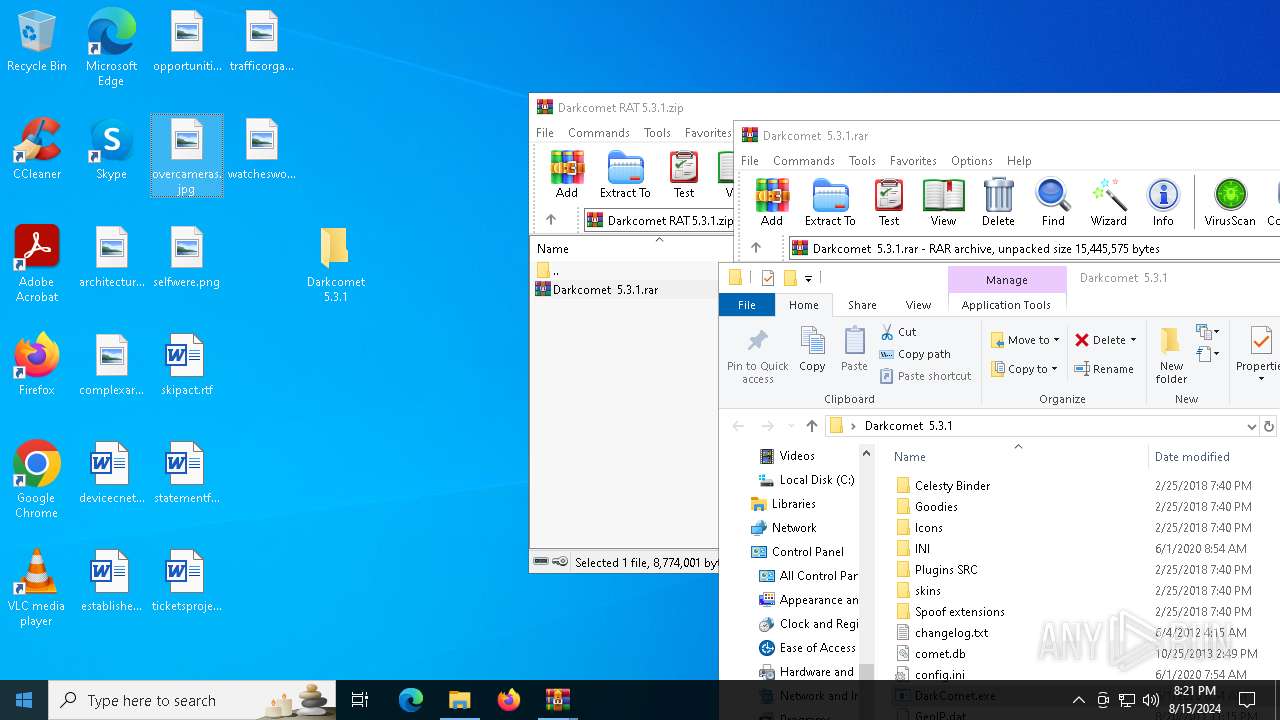The width and height of the screenshot is (1280, 720).
Task: Click Date modified column header
Action: click(x=1192, y=457)
